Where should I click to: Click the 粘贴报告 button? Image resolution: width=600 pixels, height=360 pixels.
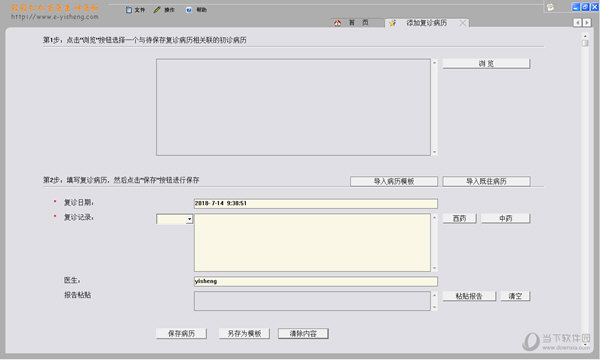pyautogui.click(x=469, y=296)
